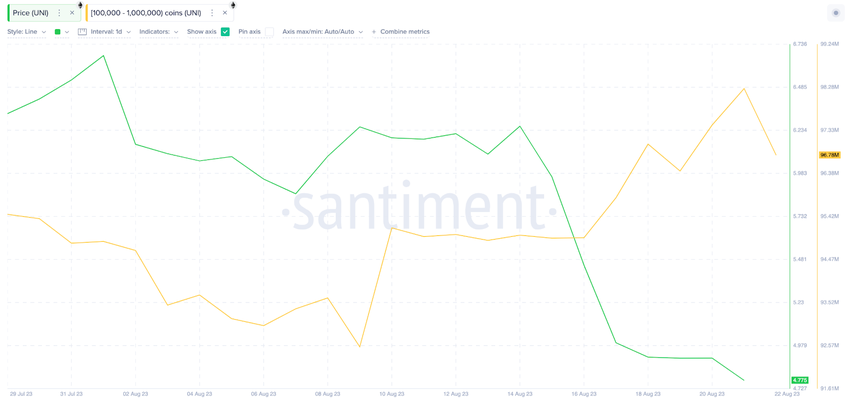Click the 6.485 price axis value
This screenshot has width=850, height=402.
(800, 87)
